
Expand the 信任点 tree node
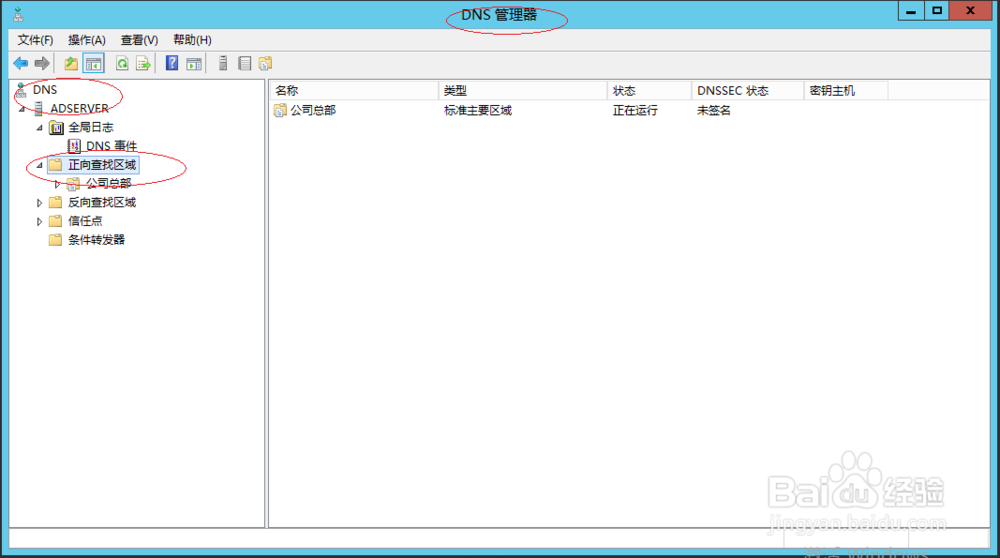(40, 221)
